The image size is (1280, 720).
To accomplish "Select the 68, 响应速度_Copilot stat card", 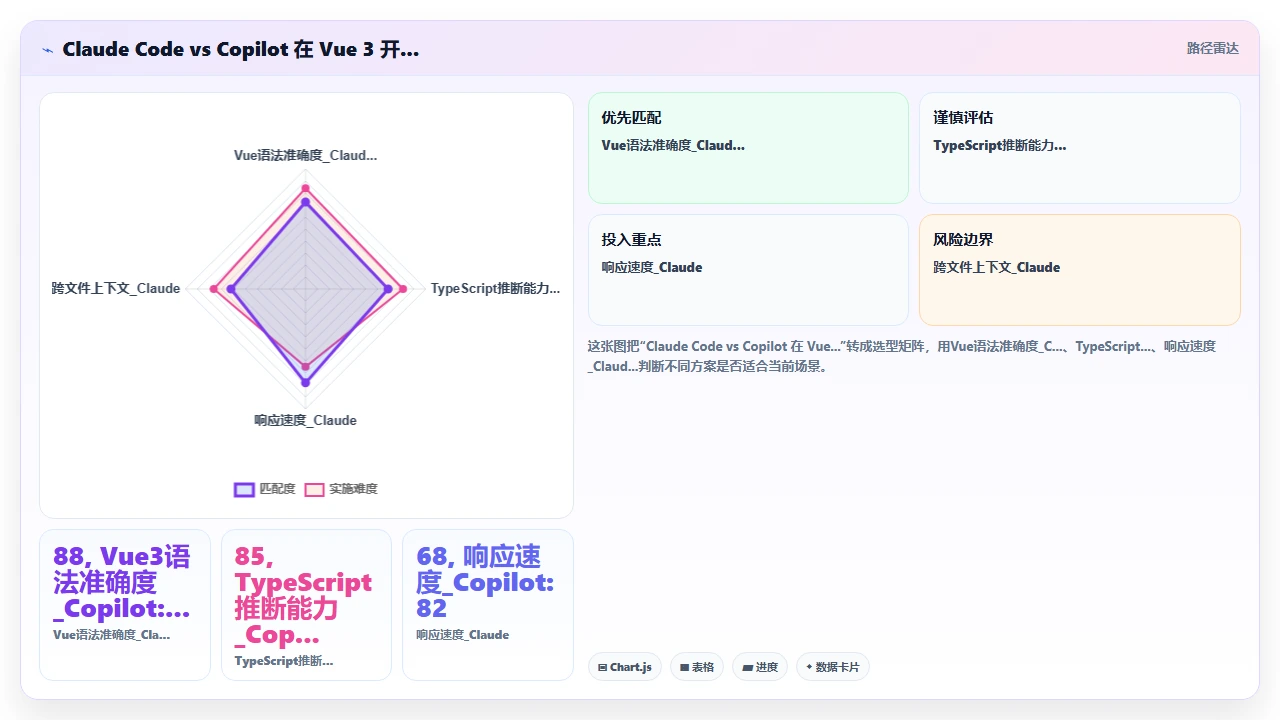I will pyautogui.click(x=488, y=605).
